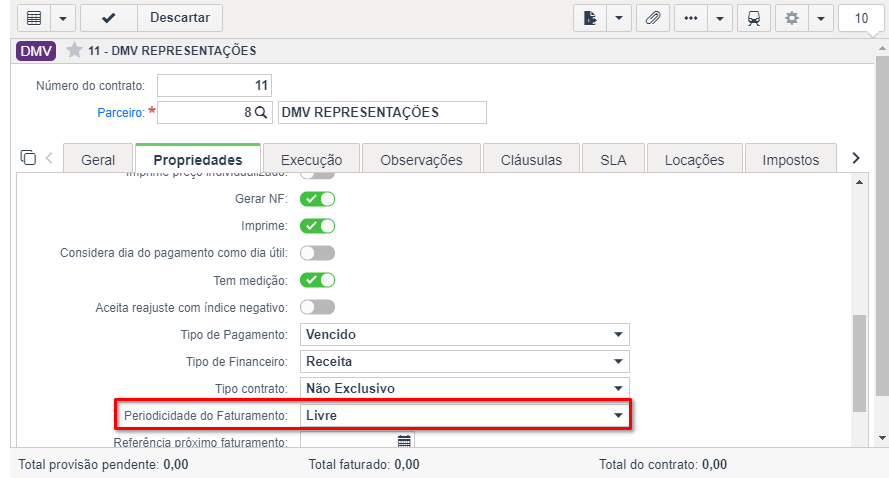Disable the Gerar NF toggle
This screenshot has width=889, height=478.
coord(318,199)
